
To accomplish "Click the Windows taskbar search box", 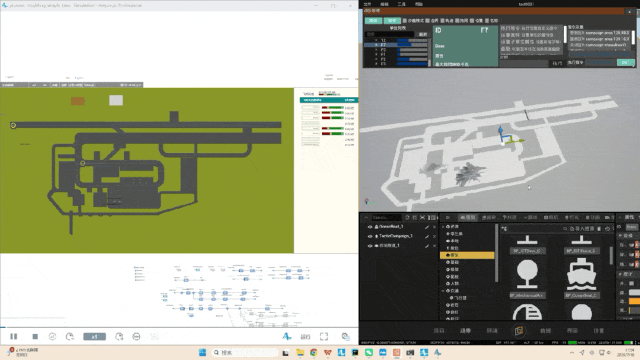I will tap(245, 353).
